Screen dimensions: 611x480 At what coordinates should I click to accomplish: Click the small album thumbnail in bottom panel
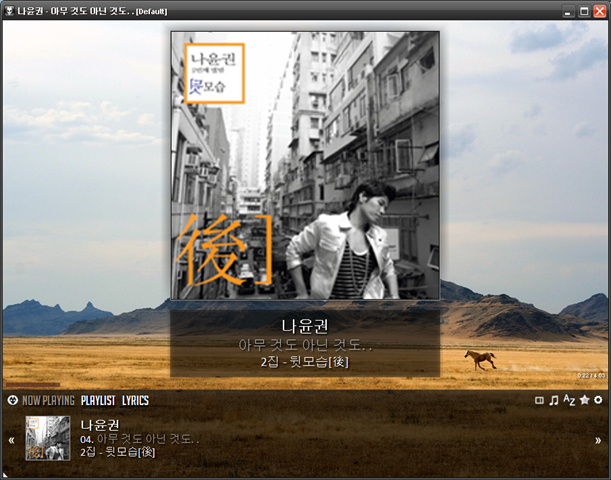pos(48,438)
